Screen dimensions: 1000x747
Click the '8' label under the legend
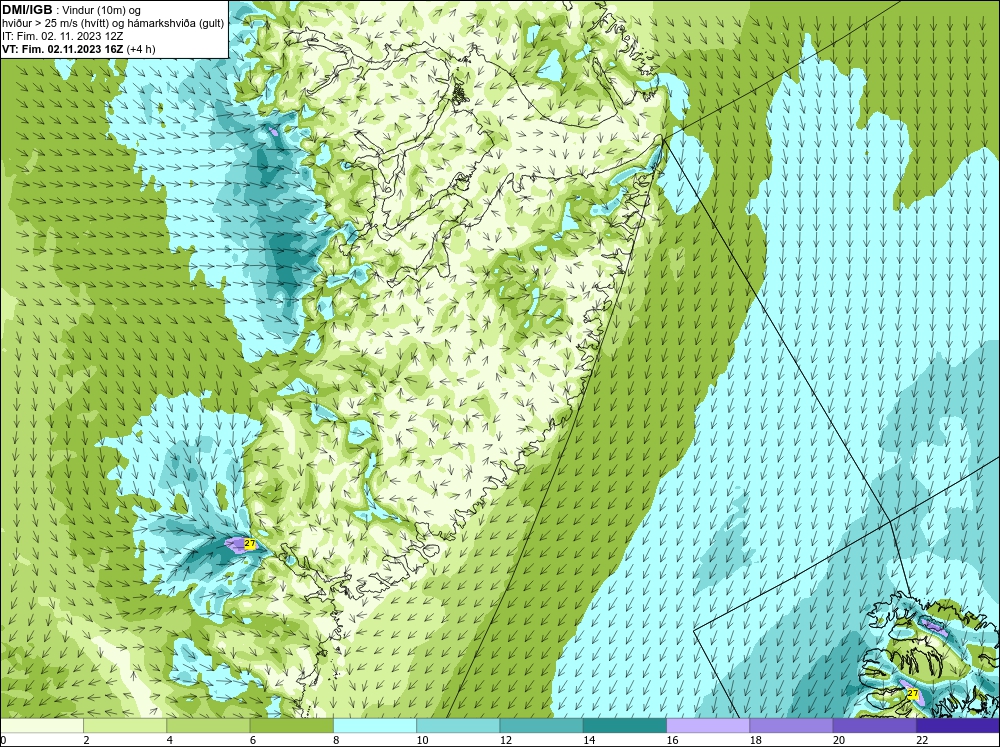point(336,740)
